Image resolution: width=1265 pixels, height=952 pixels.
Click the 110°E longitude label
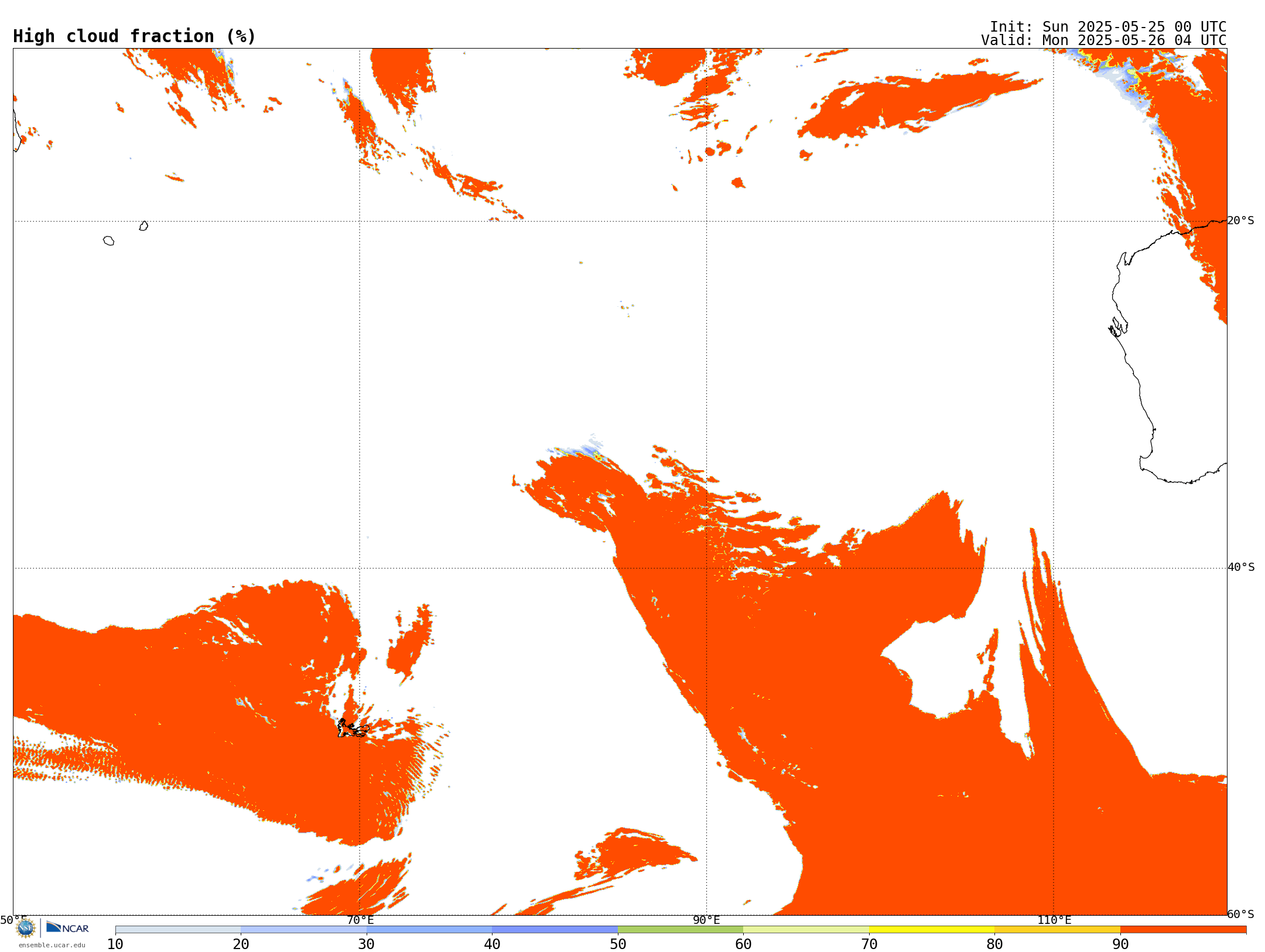click(1054, 920)
